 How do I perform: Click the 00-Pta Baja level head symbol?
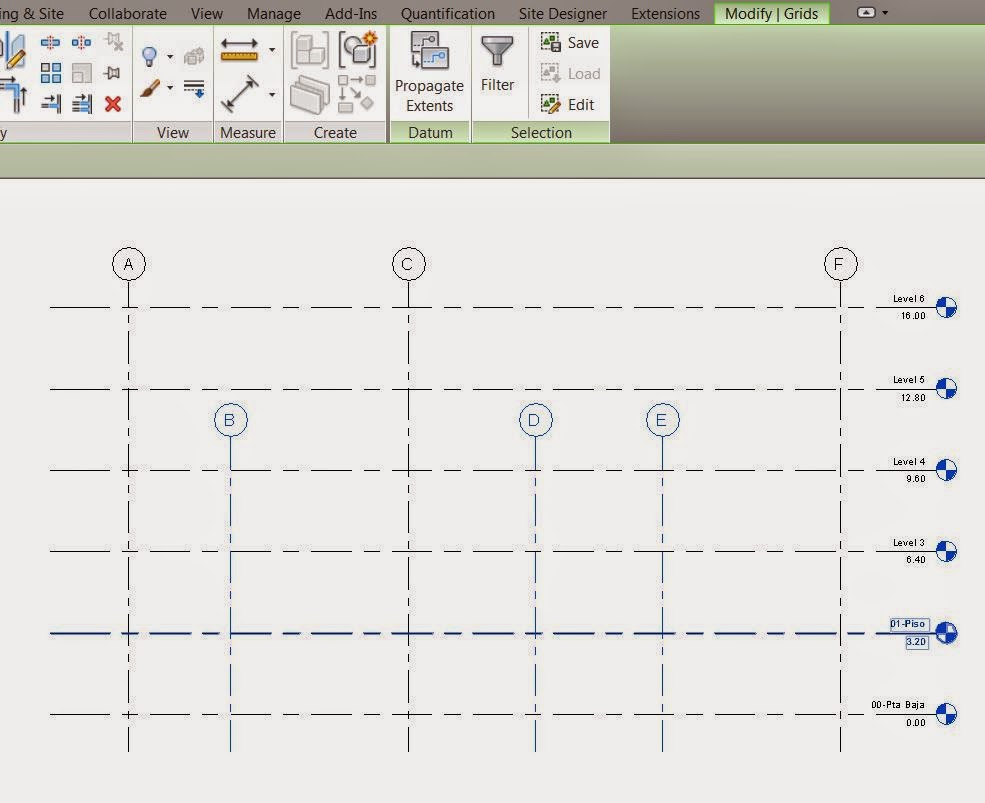click(x=946, y=714)
